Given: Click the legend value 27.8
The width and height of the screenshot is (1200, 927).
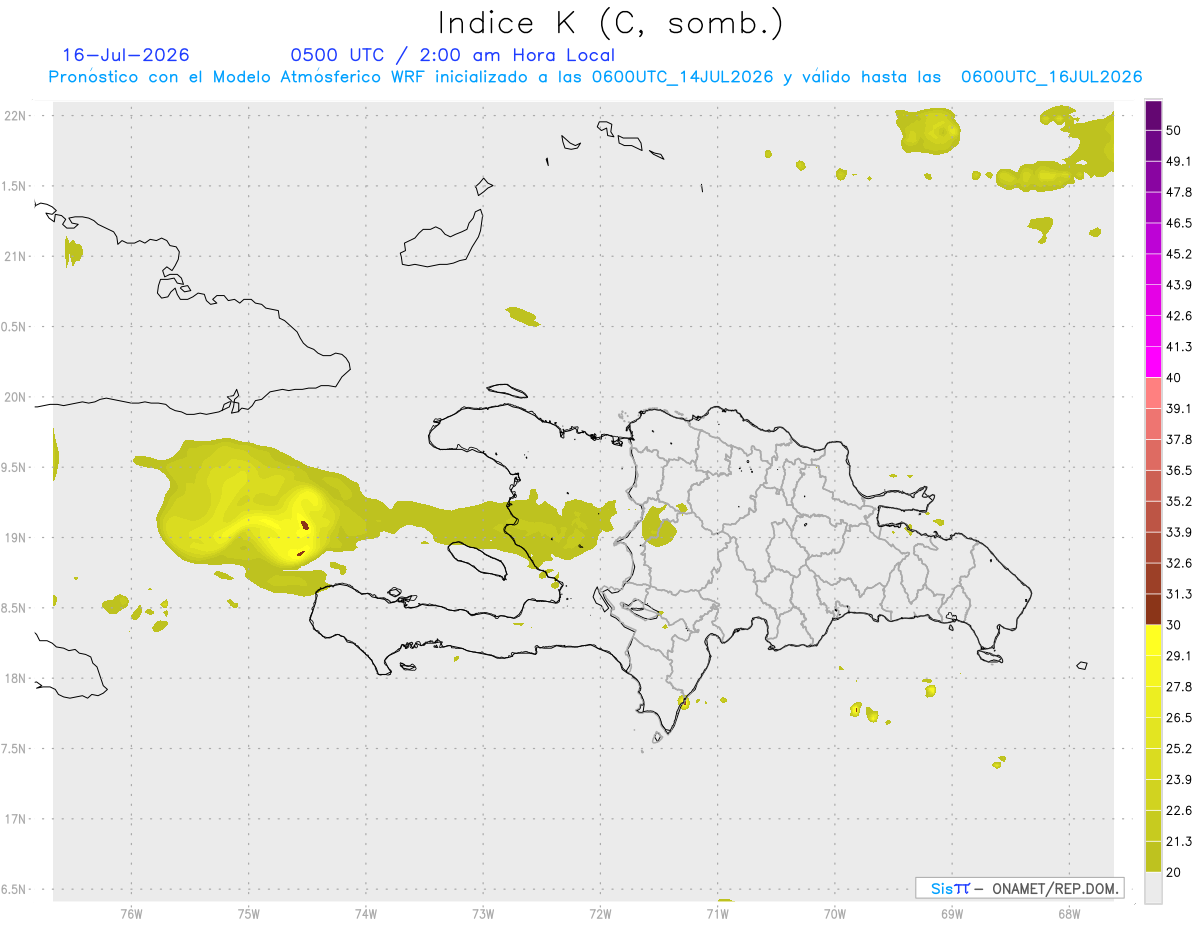Looking at the screenshot, I should tap(1179, 687).
